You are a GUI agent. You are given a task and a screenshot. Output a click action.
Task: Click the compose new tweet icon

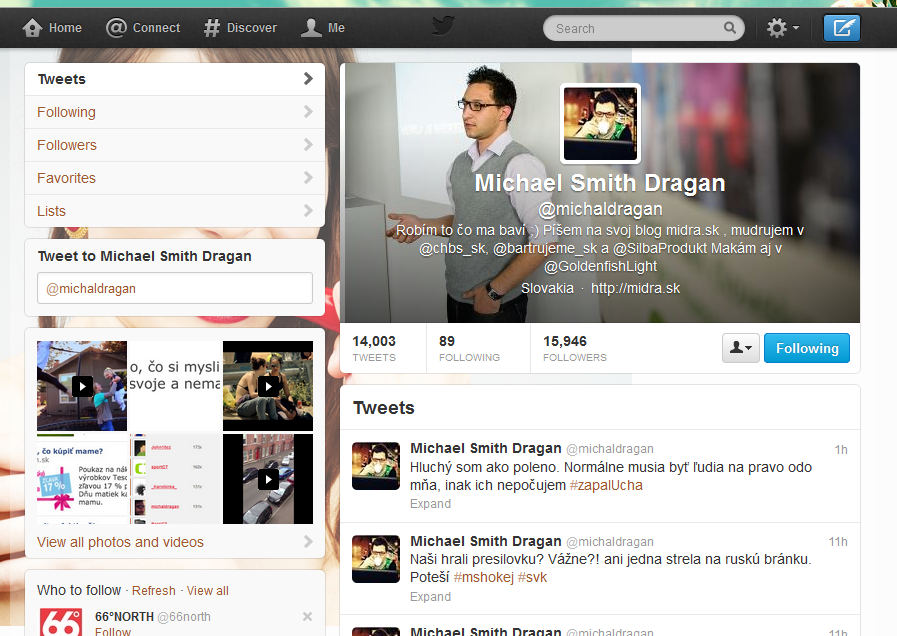tap(842, 27)
